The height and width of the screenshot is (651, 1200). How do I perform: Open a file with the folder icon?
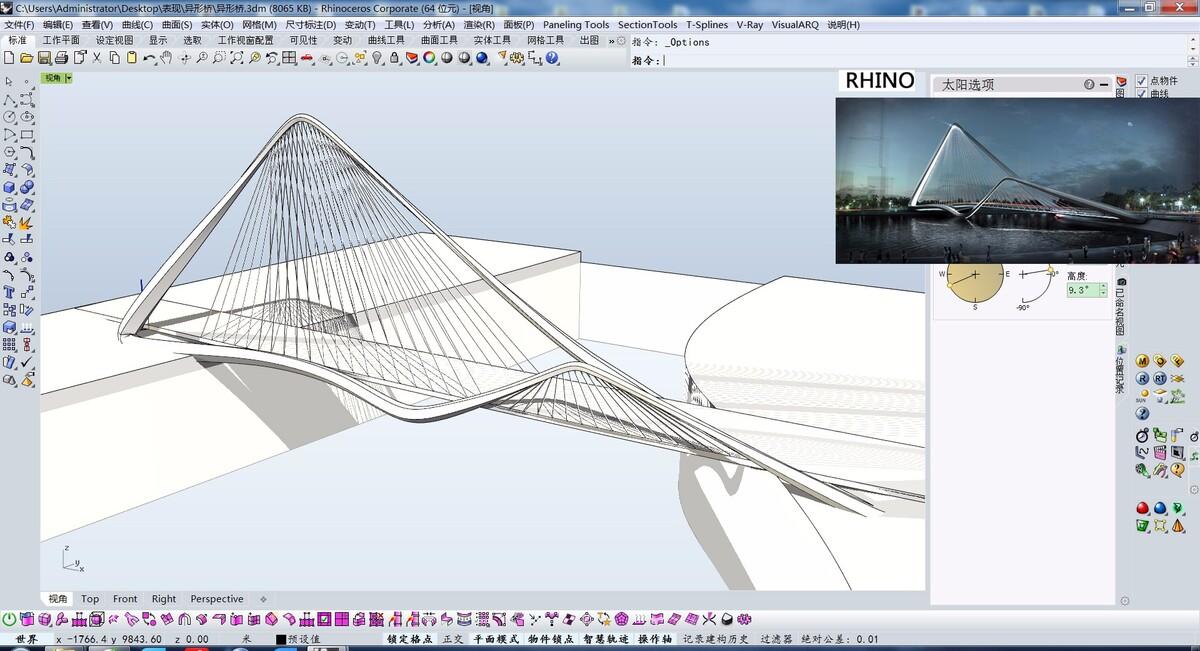[x=27, y=58]
